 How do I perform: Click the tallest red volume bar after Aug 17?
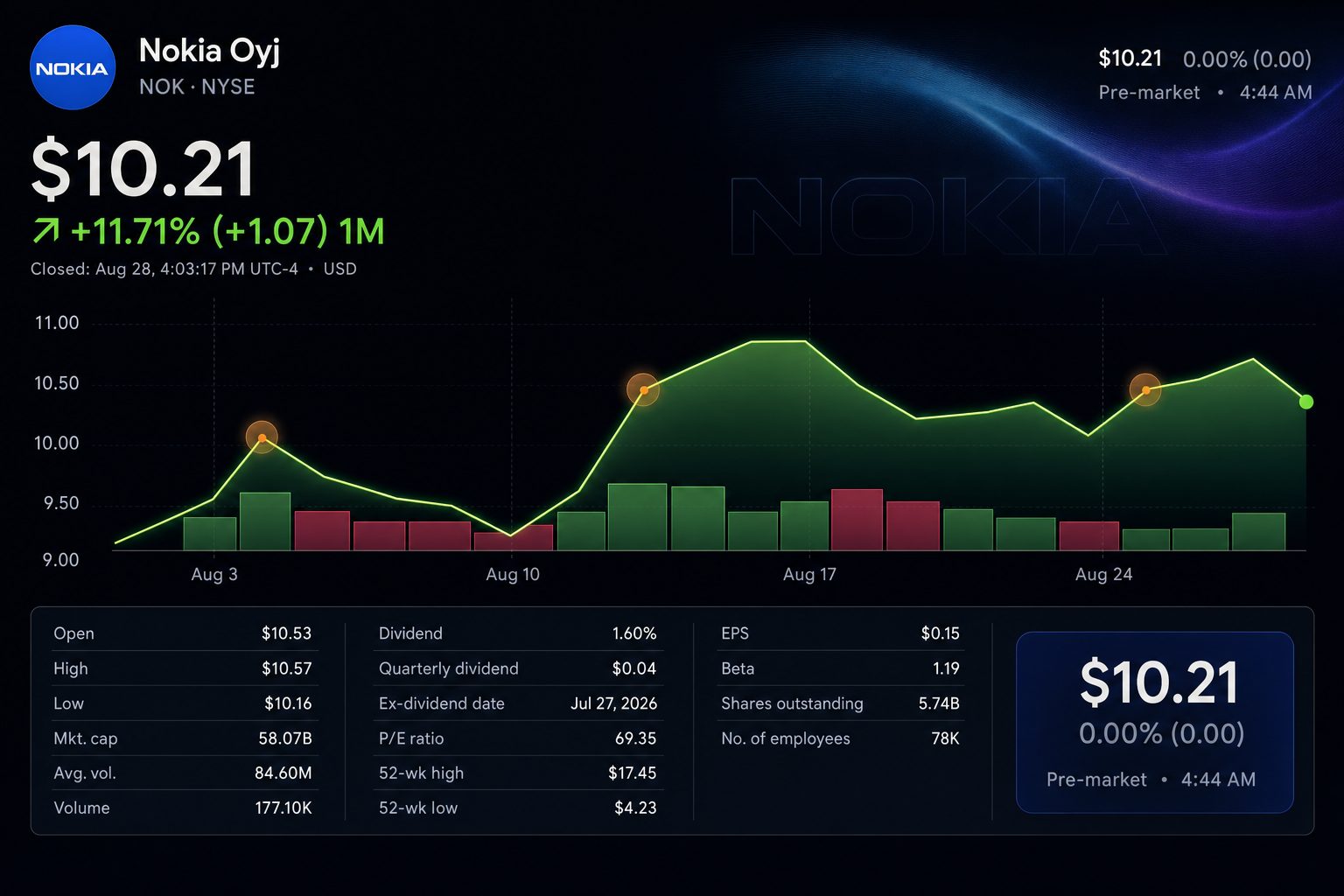tap(857, 520)
